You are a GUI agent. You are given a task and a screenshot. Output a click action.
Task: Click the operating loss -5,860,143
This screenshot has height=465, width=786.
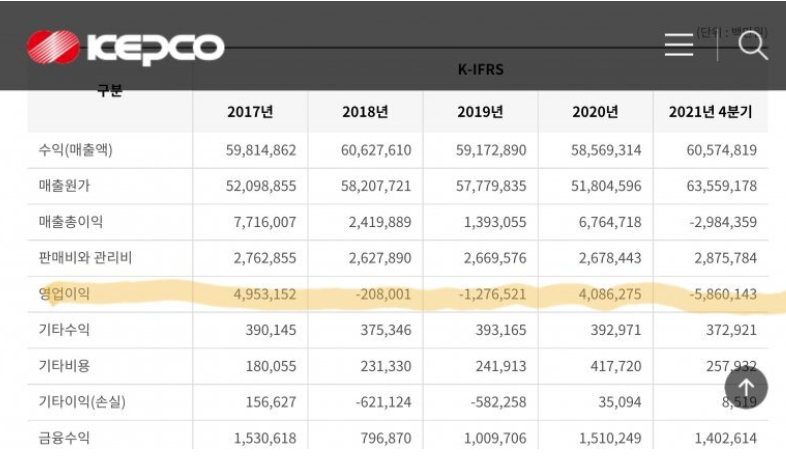(x=723, y=295)
